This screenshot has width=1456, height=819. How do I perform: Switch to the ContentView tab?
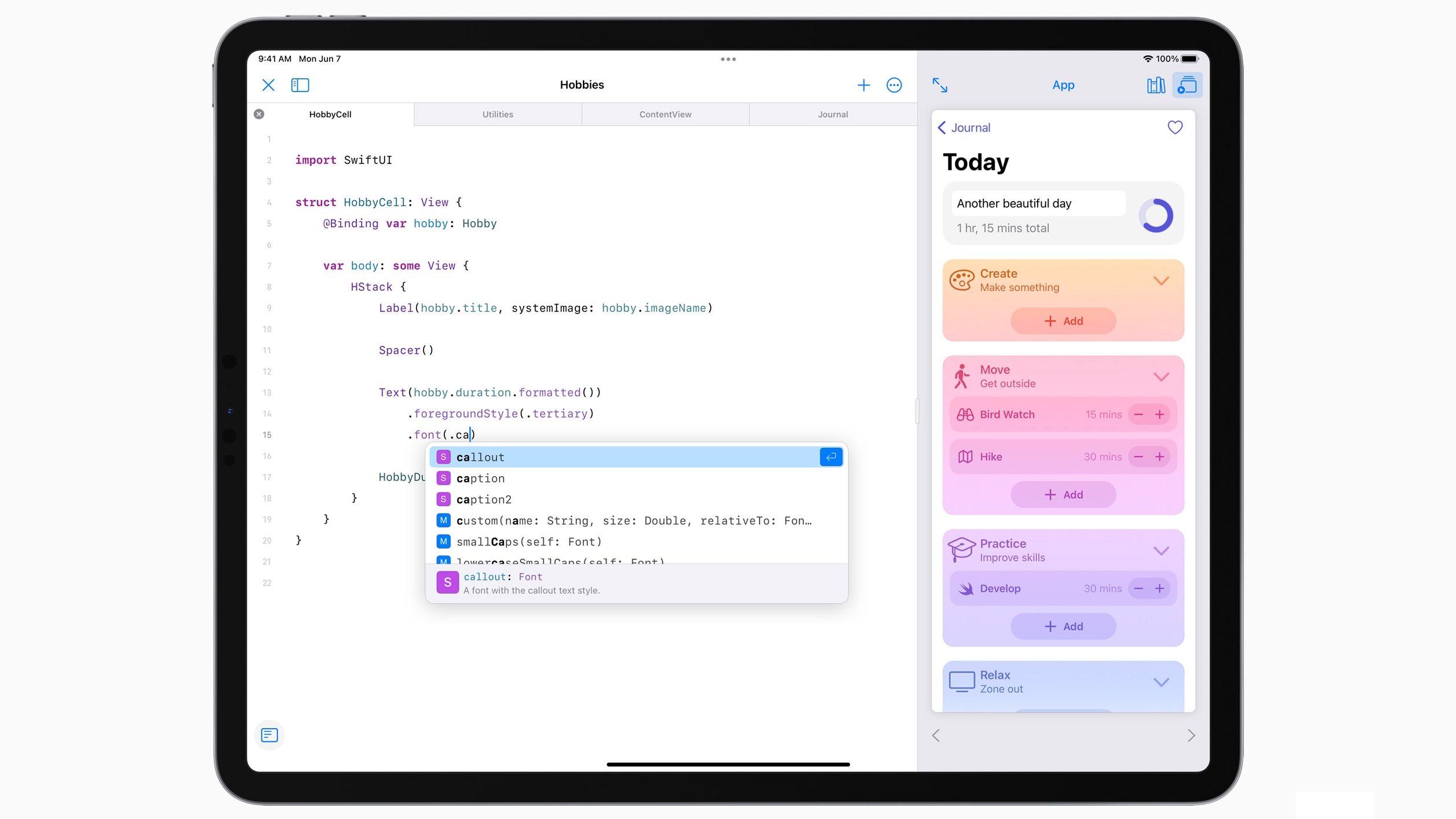(665, 114)
